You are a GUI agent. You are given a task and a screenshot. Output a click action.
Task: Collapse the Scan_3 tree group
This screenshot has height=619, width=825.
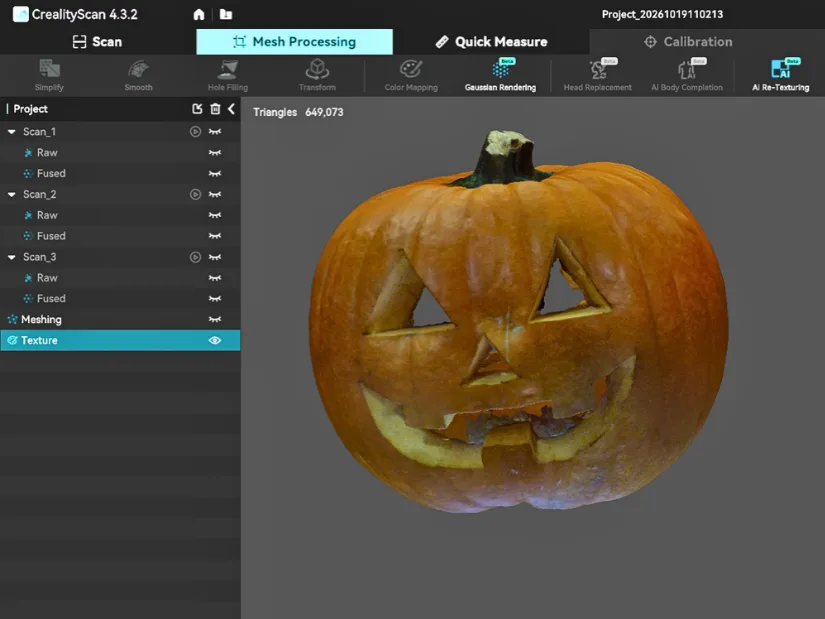point(12,257)
